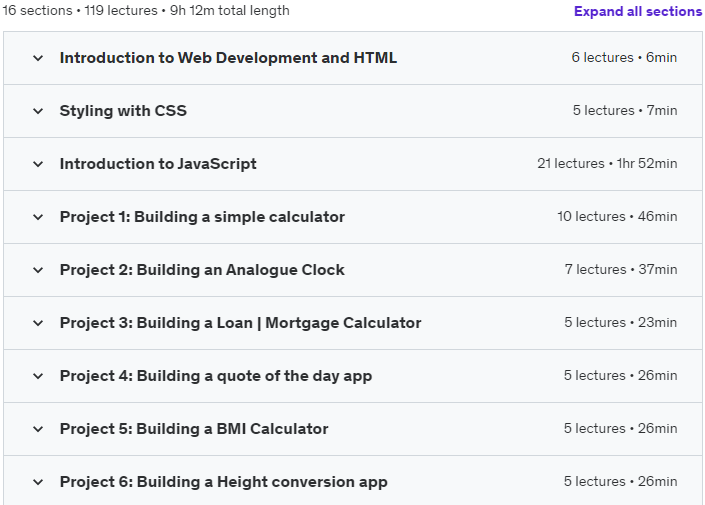705x505 pixels.
Task: Open Project 2: Building an Analogue Clock title
Action: 202,270
